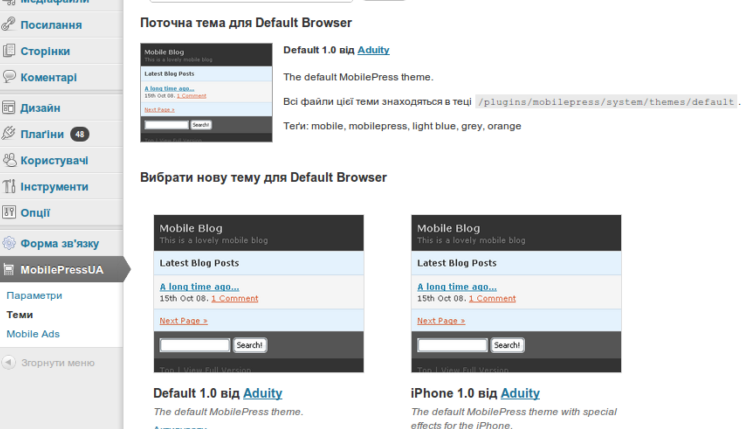Click the current theme preview thumbnail
The width and height of the screenshot is (744, 429).
pyautogui.click(x=206, y=93)
